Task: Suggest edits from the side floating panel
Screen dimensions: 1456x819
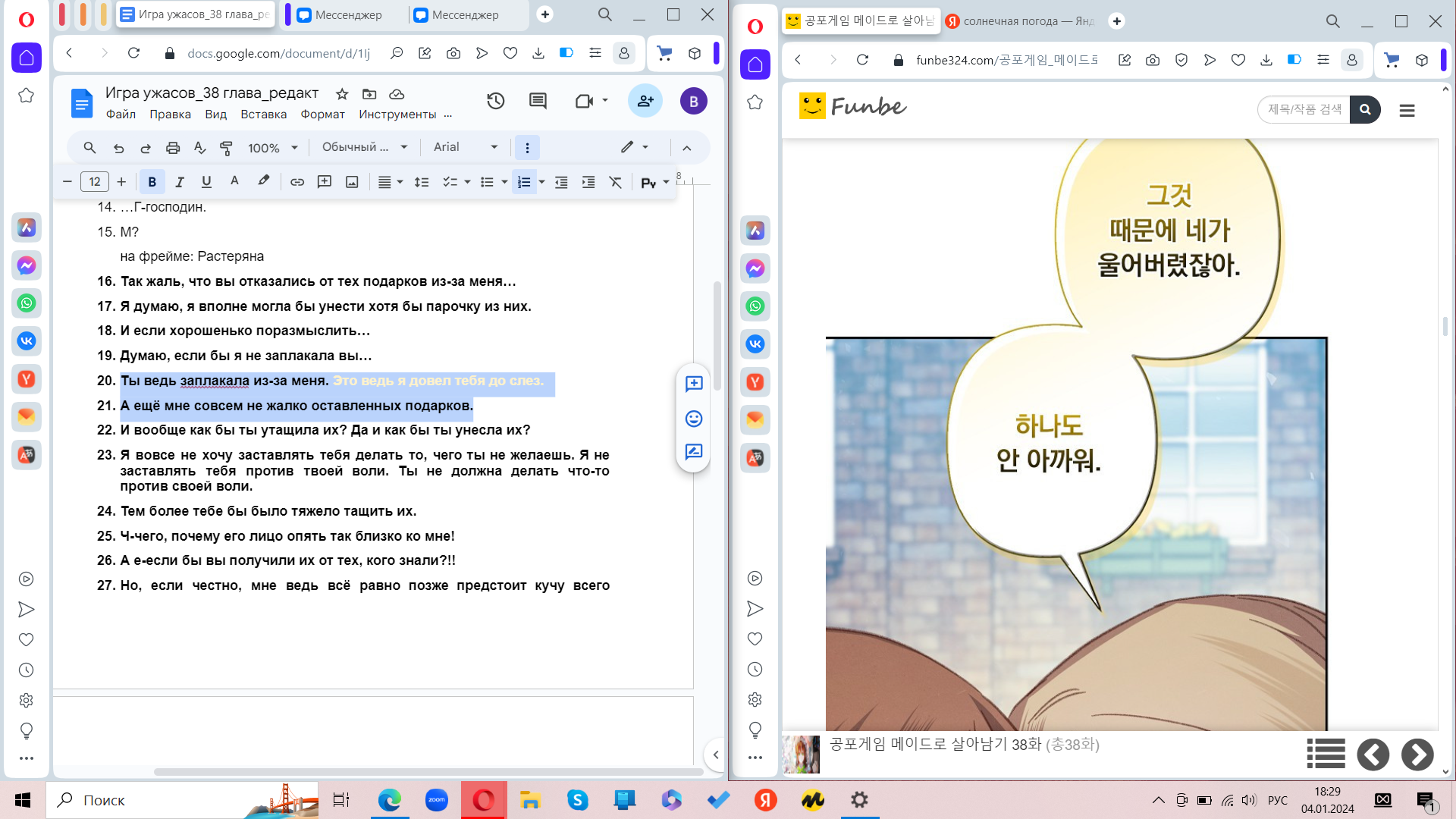Action: tap(693, 453)
